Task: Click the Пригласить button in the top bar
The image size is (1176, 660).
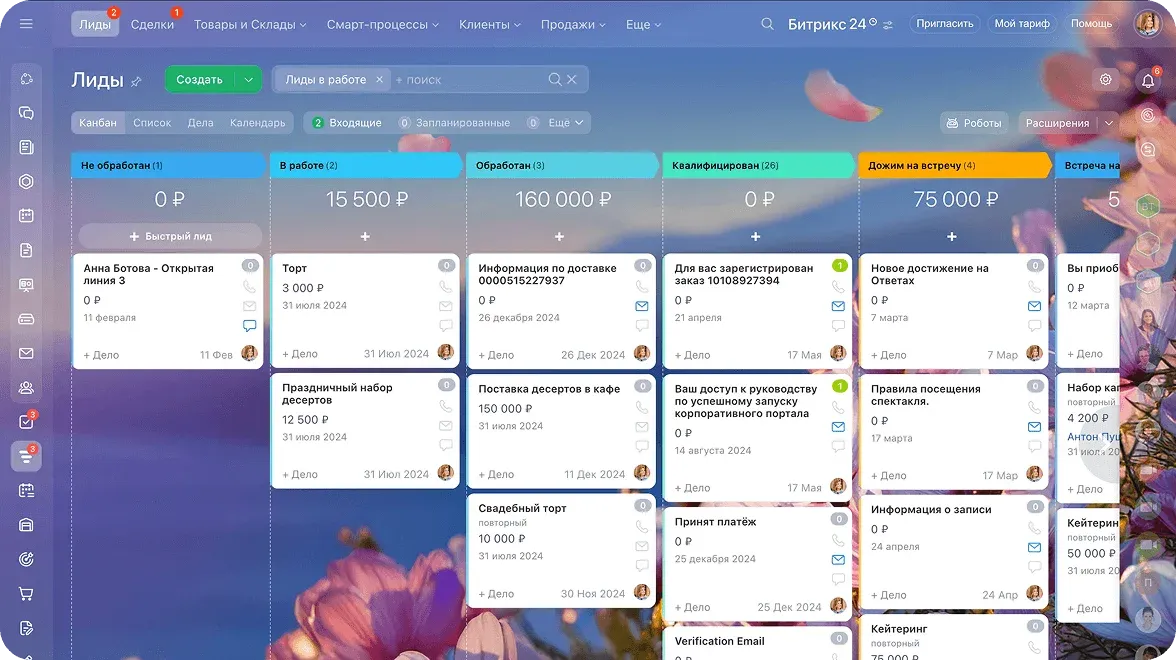Action: (x=944, y=23)
